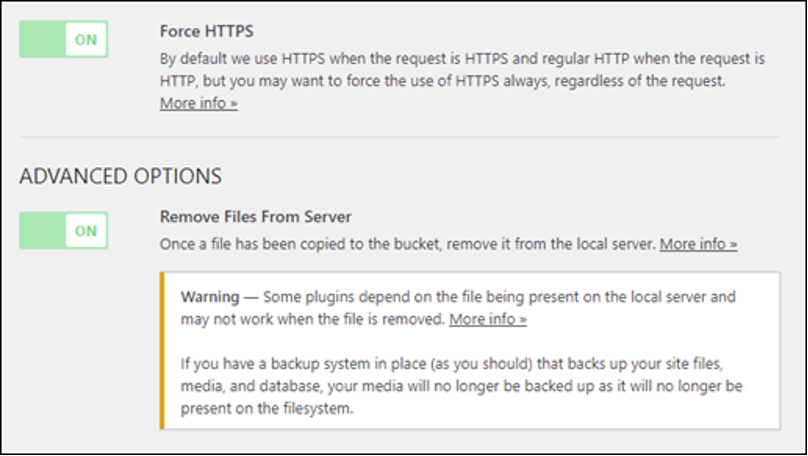
Task: Click green track of Remove Files switch
Action: pyautogui.click(x=42, y=230)
